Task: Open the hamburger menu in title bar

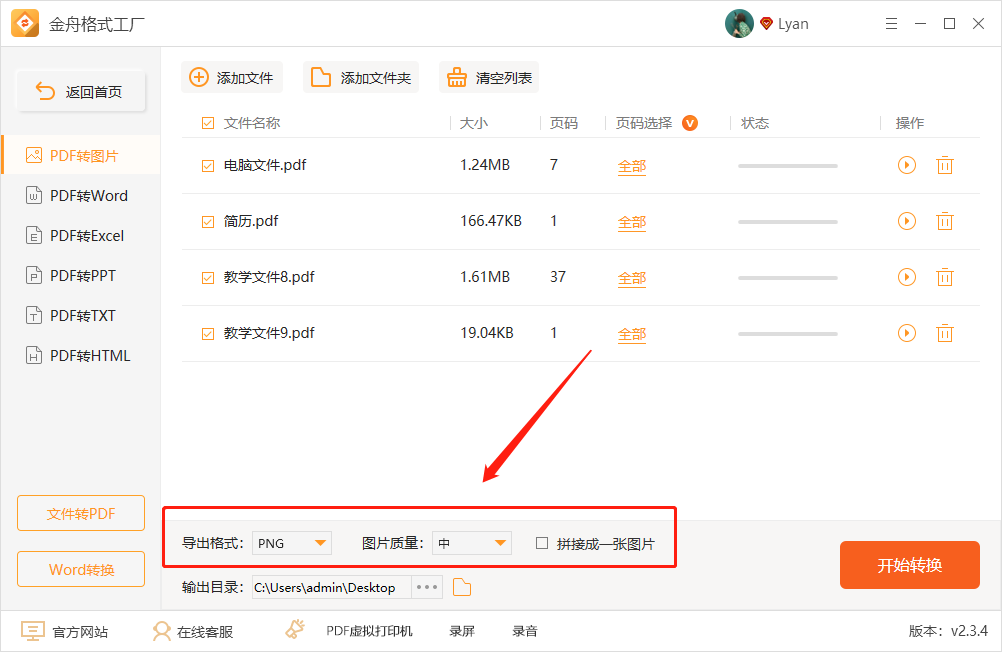Action: tap(891, 24)
